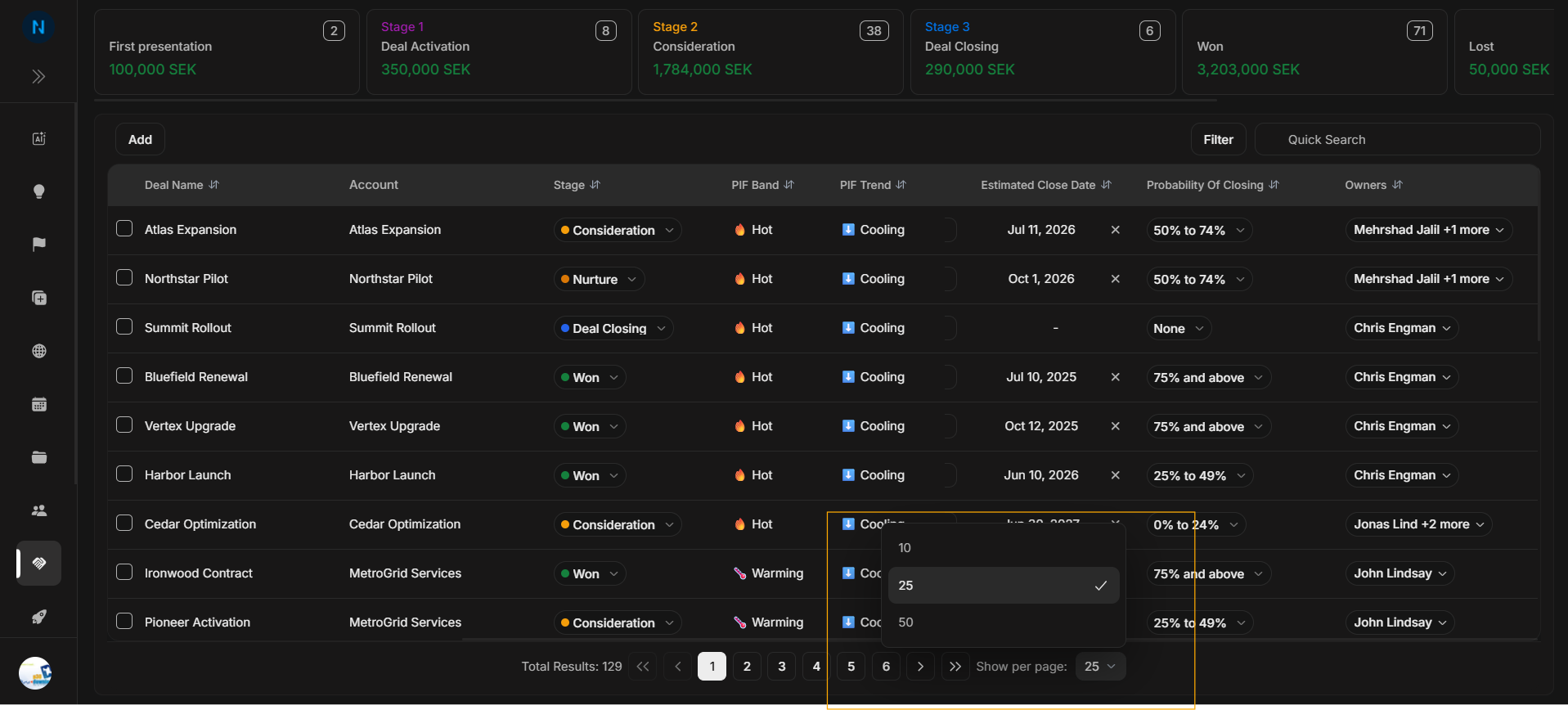Image resolution: width=1568 pixels, height=710 pixels.
Task: Sort by Deal Name column icon
Action: pyautogui.click(x=214, y=185)
